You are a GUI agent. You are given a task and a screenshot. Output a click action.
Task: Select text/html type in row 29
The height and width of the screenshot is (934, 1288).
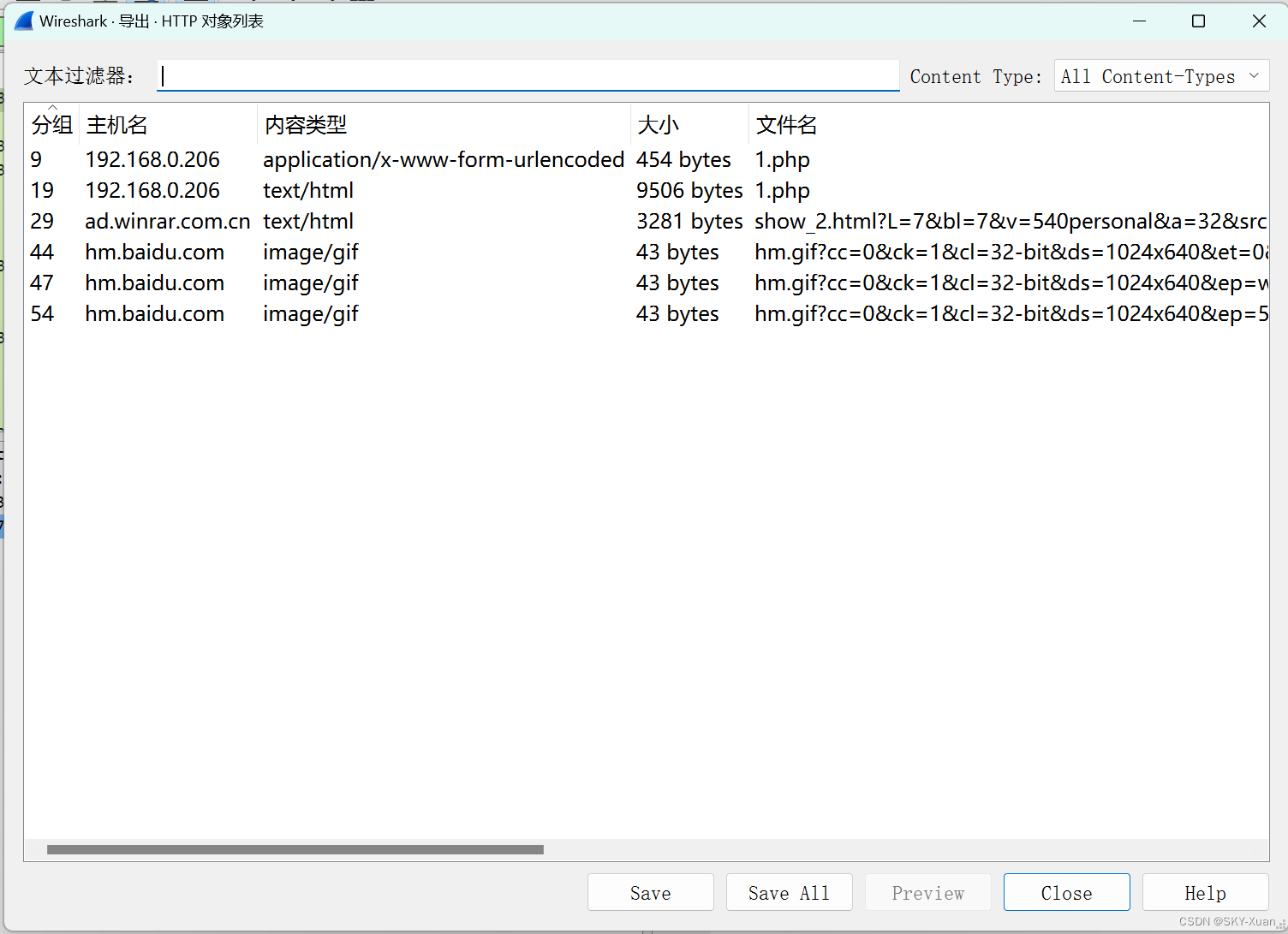(308, 221)
